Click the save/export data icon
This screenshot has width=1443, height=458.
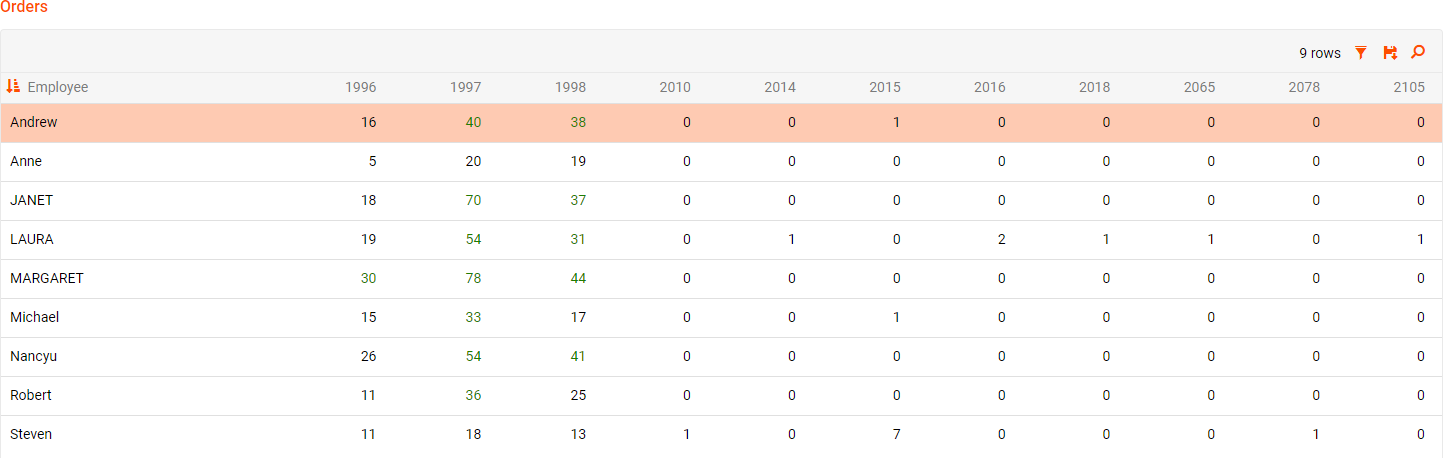click(x=1389, y=53)
